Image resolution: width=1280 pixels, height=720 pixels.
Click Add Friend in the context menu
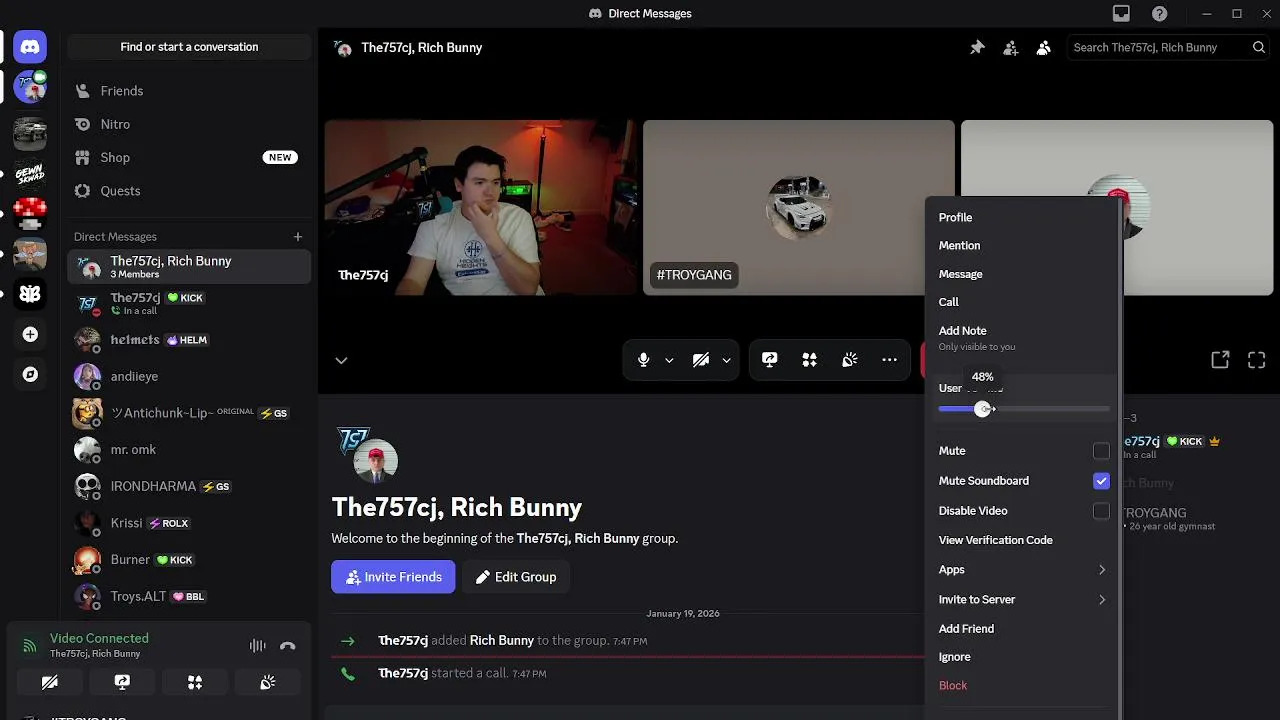[1022, 628]
